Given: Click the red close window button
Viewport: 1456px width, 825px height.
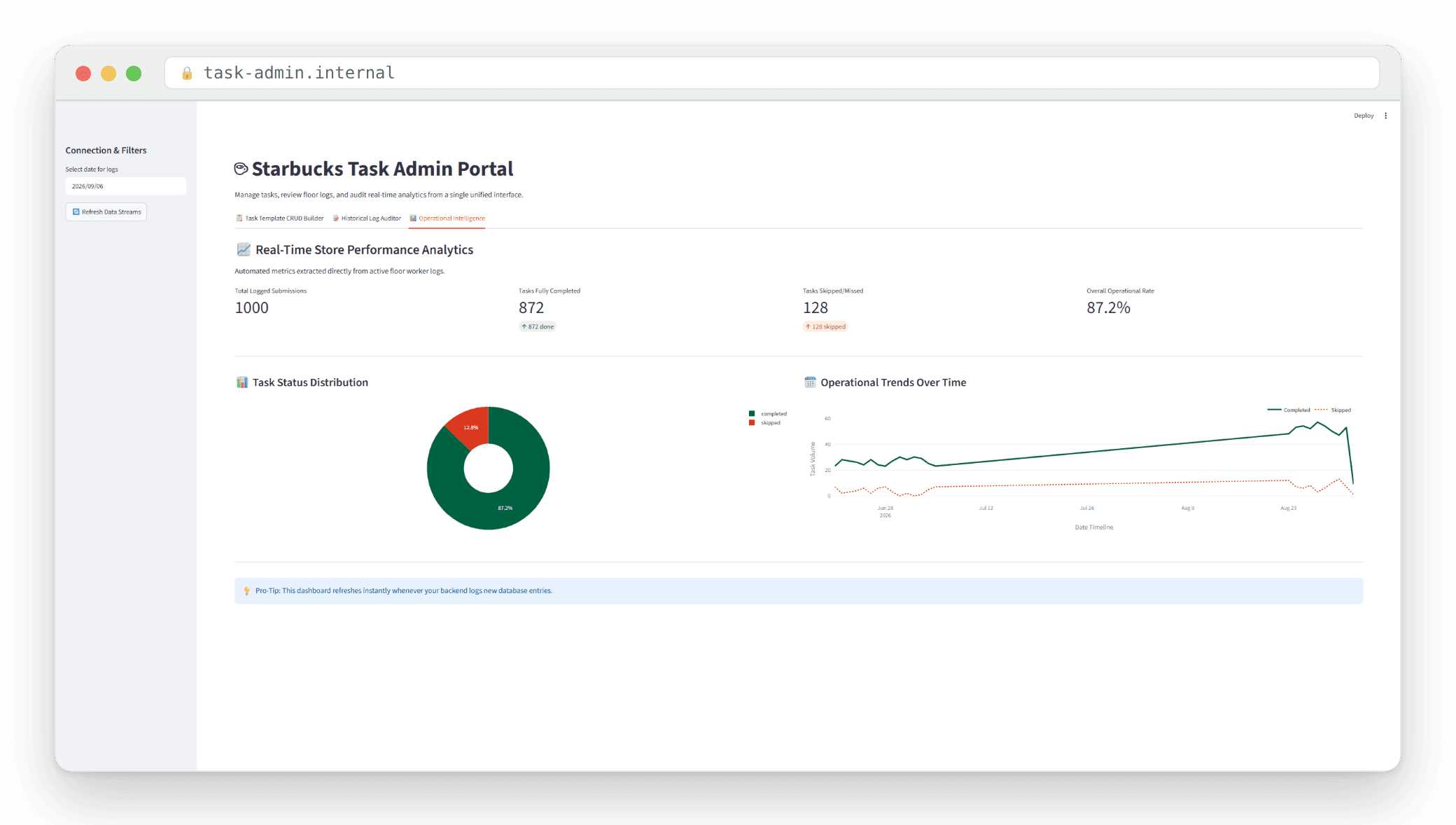Looking at the screenshot, I should pos(83,74).
